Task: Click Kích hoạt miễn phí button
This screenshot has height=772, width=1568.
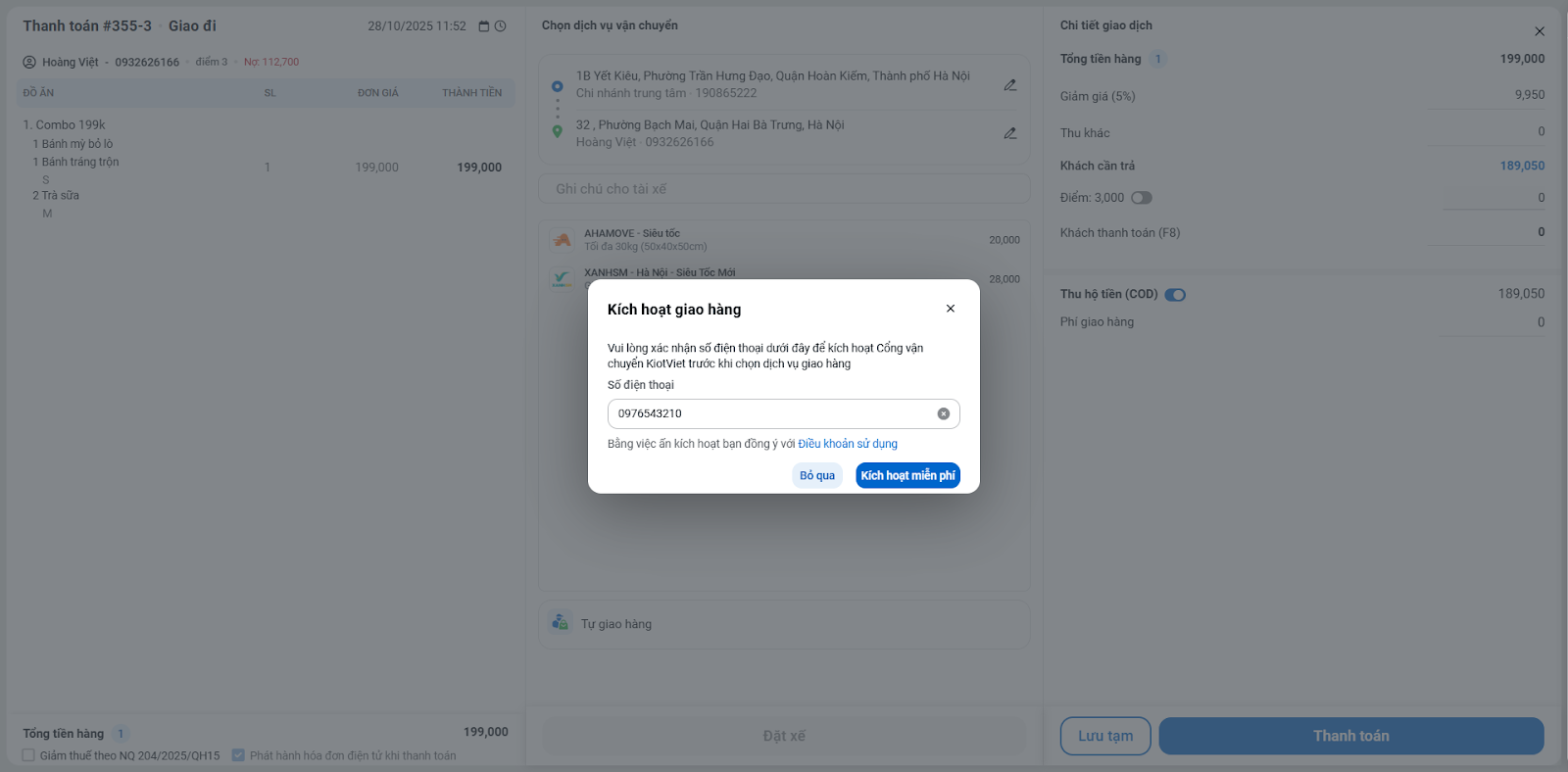Action: 907,475
